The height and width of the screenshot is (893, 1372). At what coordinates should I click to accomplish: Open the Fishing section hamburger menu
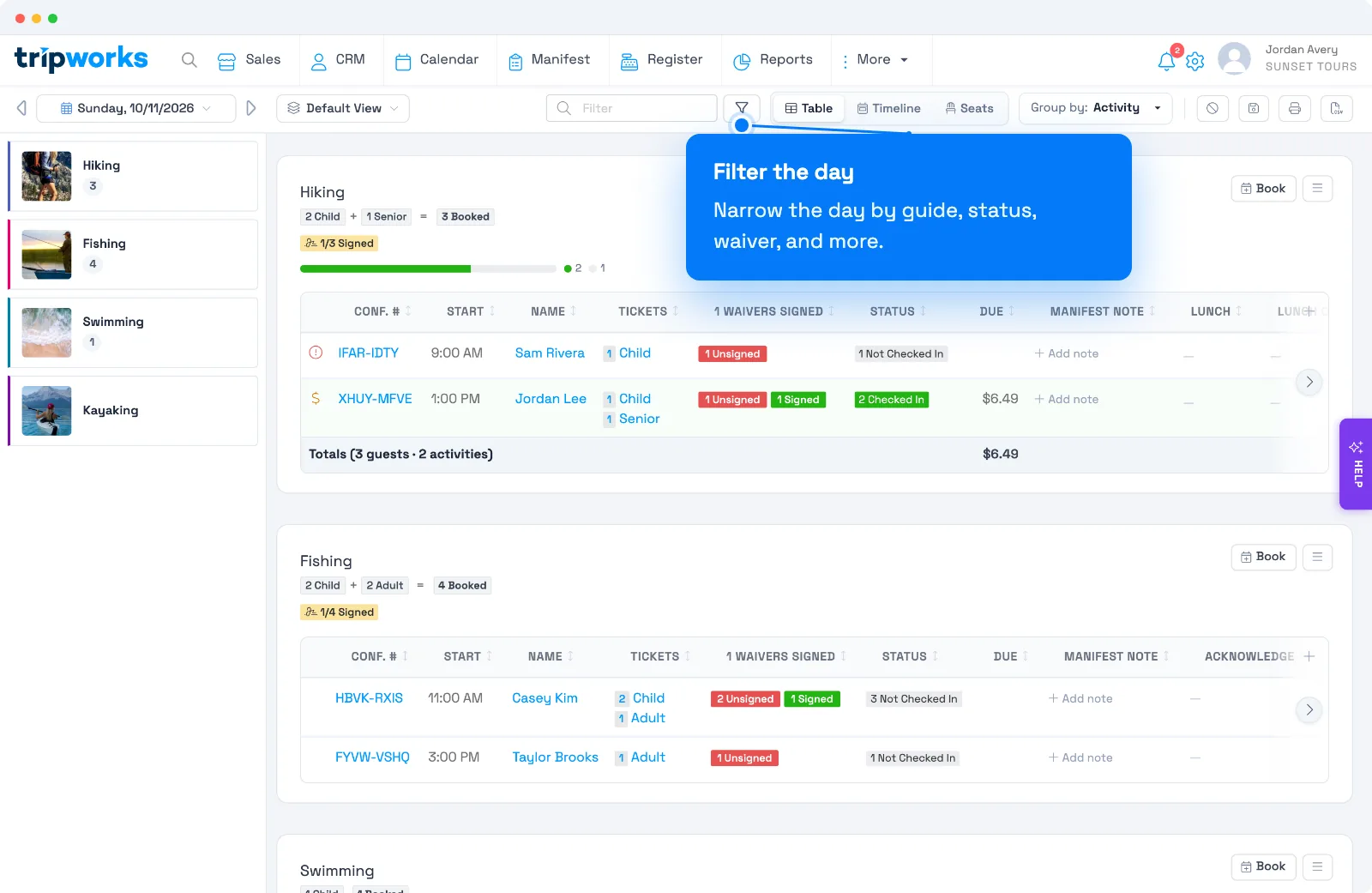click(1317, 557)
